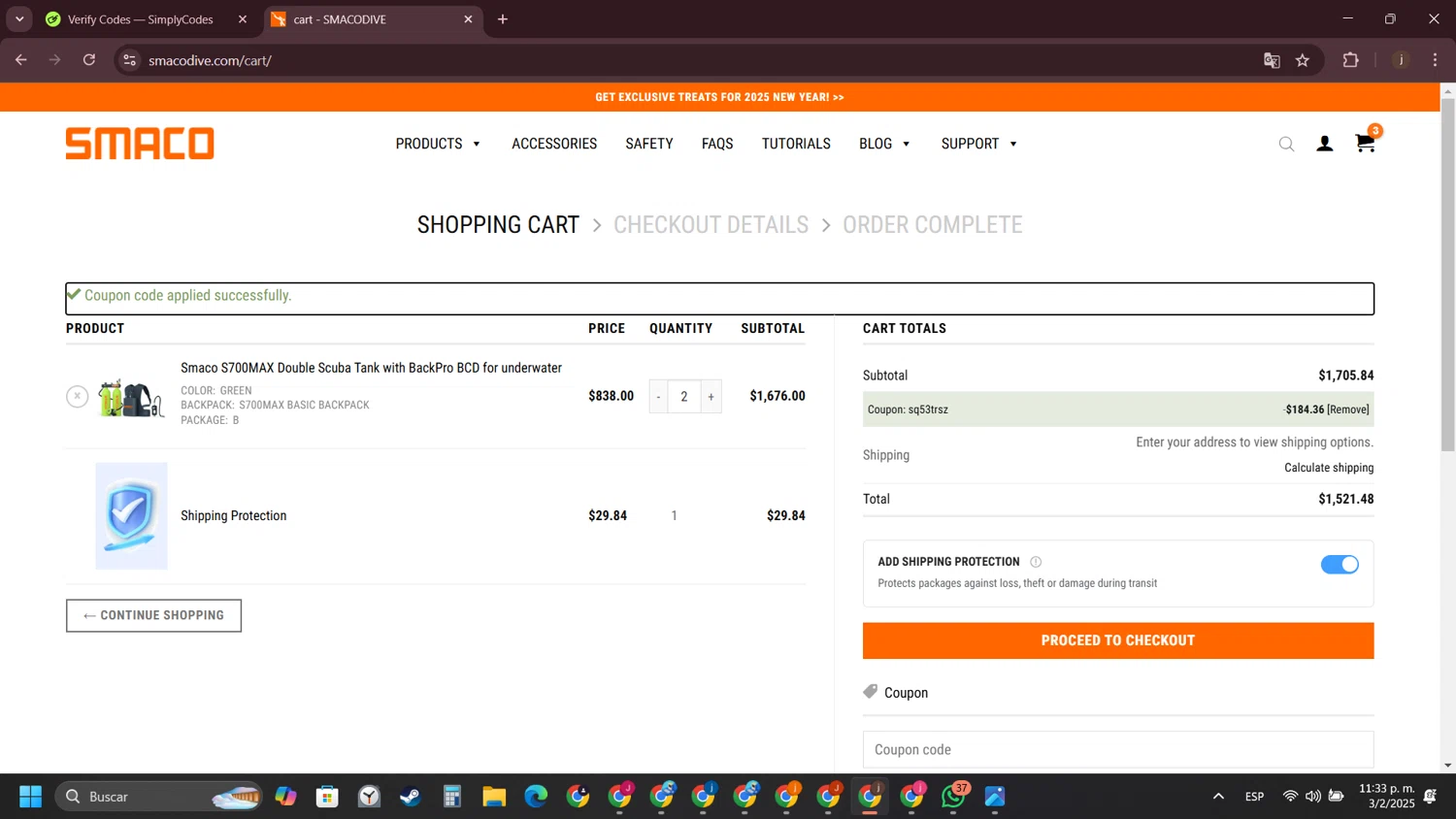Open TUTORIALS in the navigation
Viewport: 1456px width, 819px height.
(796, 144)
